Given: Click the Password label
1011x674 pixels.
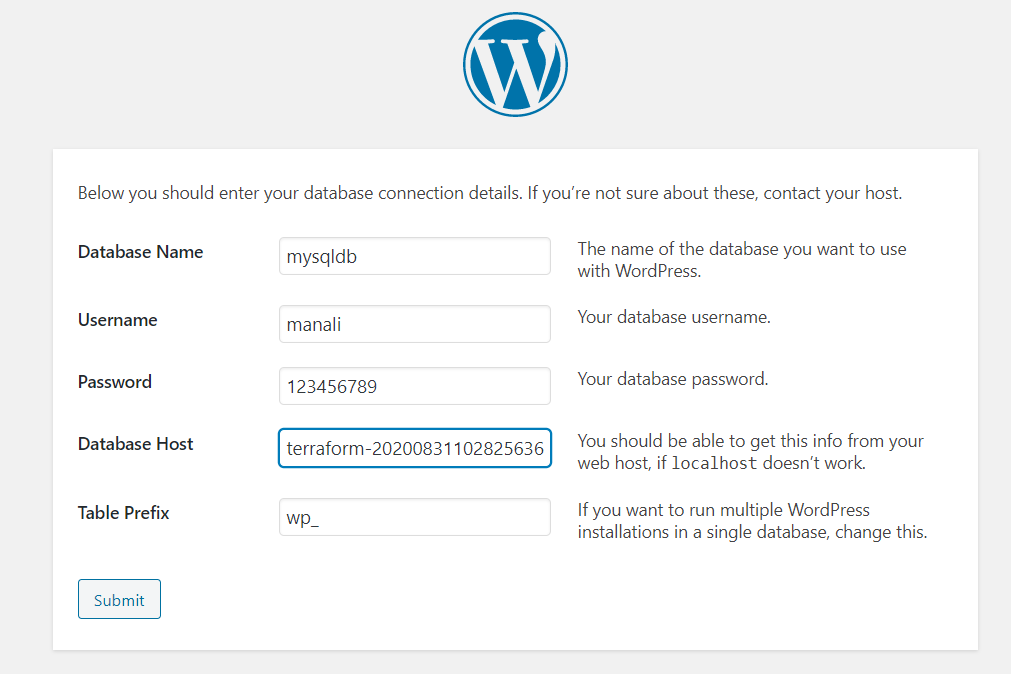Looking at the screenshot, I should pos(115,382).
